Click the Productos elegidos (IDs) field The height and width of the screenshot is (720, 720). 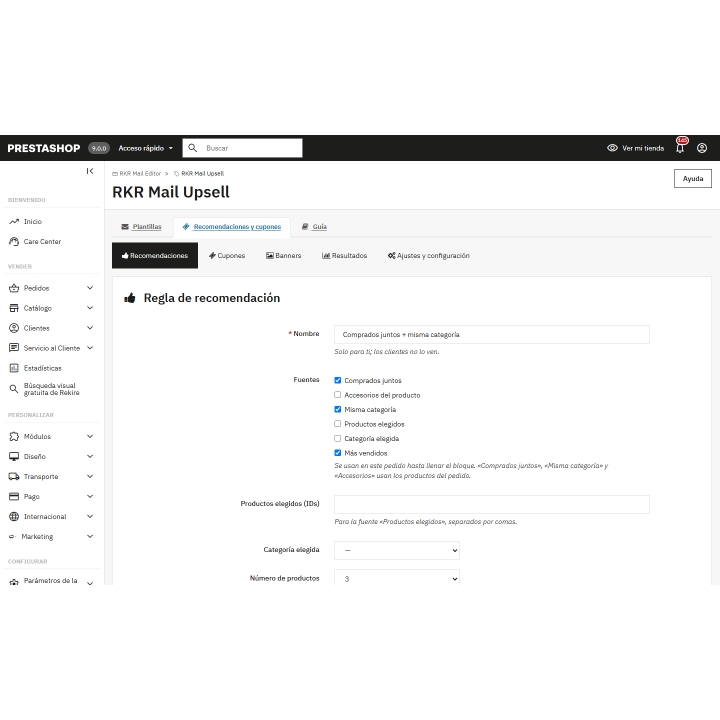point(492,504)
